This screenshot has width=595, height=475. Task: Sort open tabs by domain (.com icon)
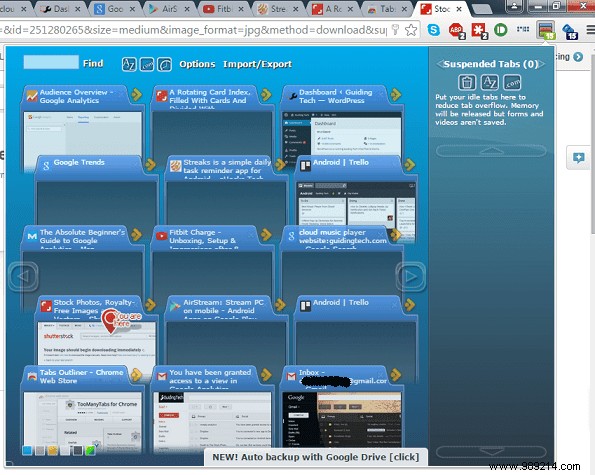(x=147, y=64)
